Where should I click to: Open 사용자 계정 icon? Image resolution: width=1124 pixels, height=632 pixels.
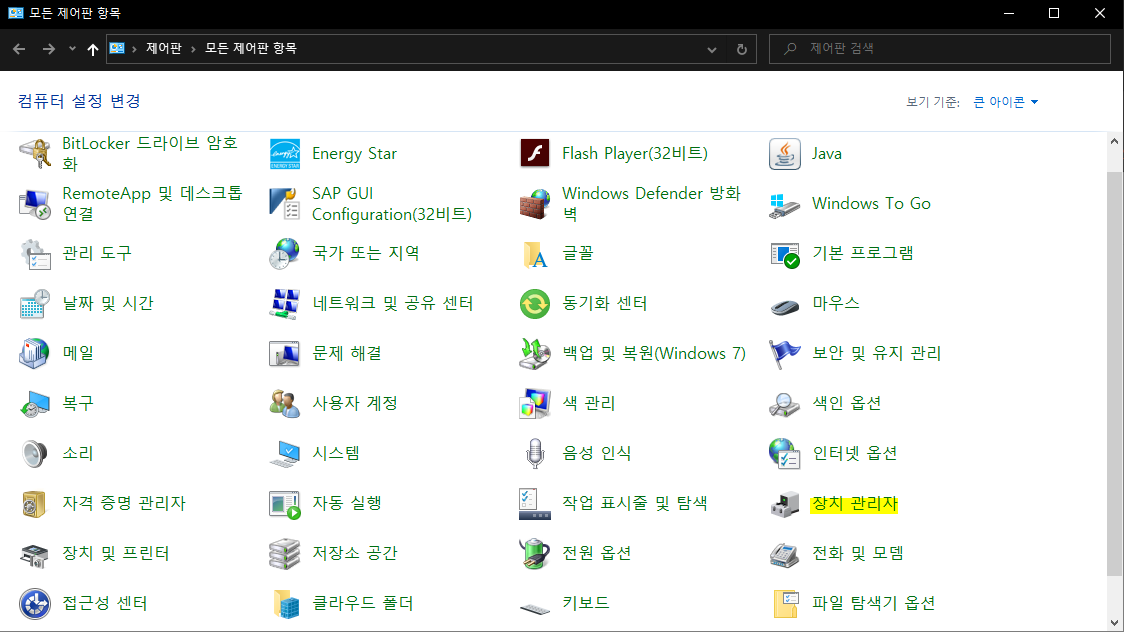click(x=285, y=403)
